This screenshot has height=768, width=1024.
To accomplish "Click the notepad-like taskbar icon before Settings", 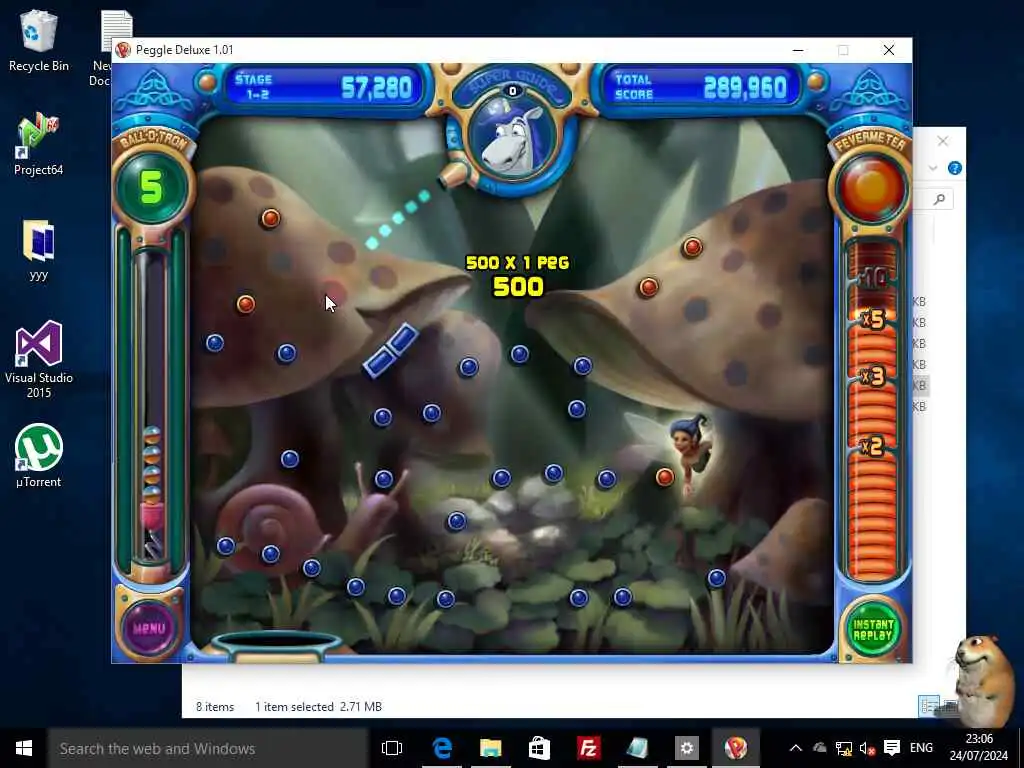I will pos(637,748).
